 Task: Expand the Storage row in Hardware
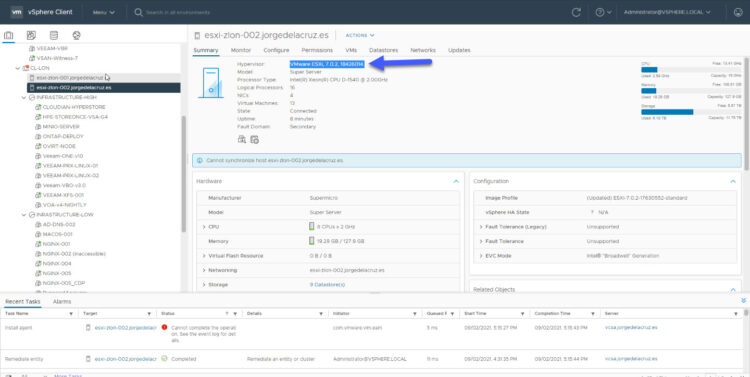tap(204, 285)
